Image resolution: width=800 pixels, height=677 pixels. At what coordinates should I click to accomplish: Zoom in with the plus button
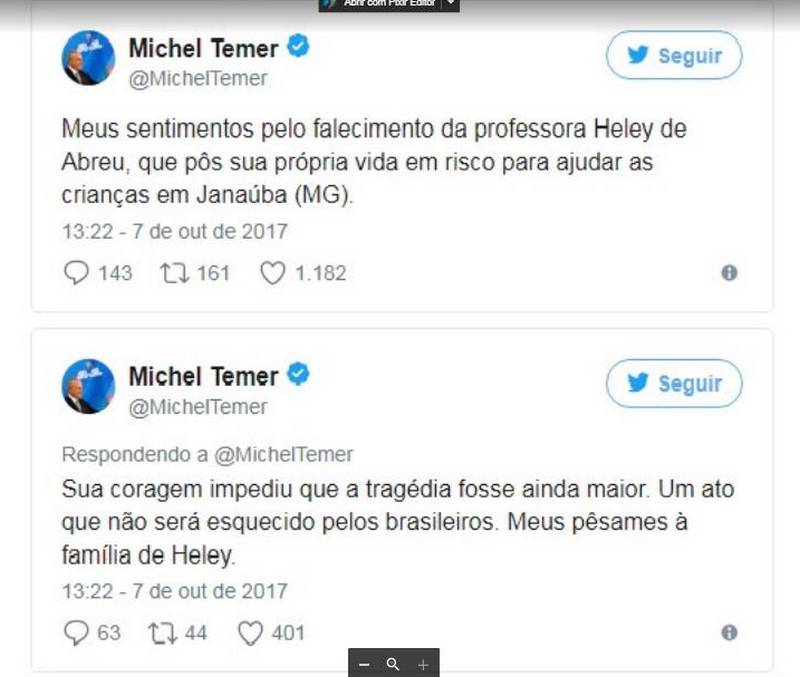423,664
